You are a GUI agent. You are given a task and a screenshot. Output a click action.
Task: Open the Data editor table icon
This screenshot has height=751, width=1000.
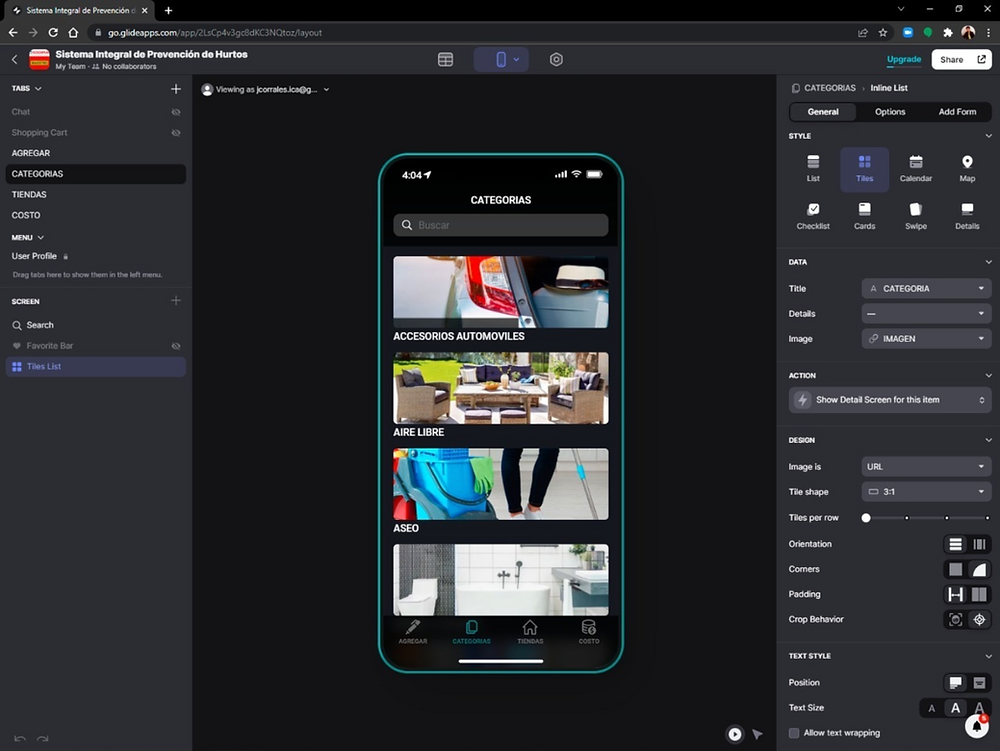point(445,59)
